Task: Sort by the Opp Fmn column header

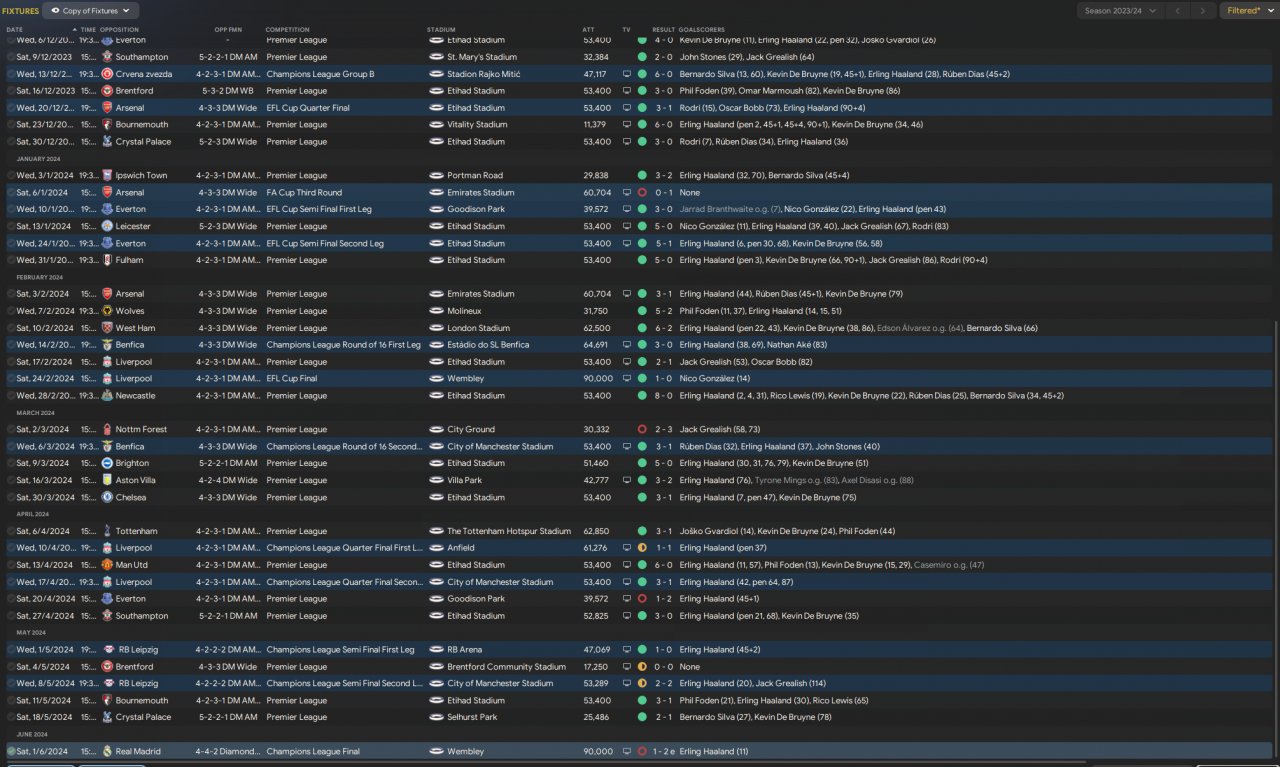Action: coord(228,30)
